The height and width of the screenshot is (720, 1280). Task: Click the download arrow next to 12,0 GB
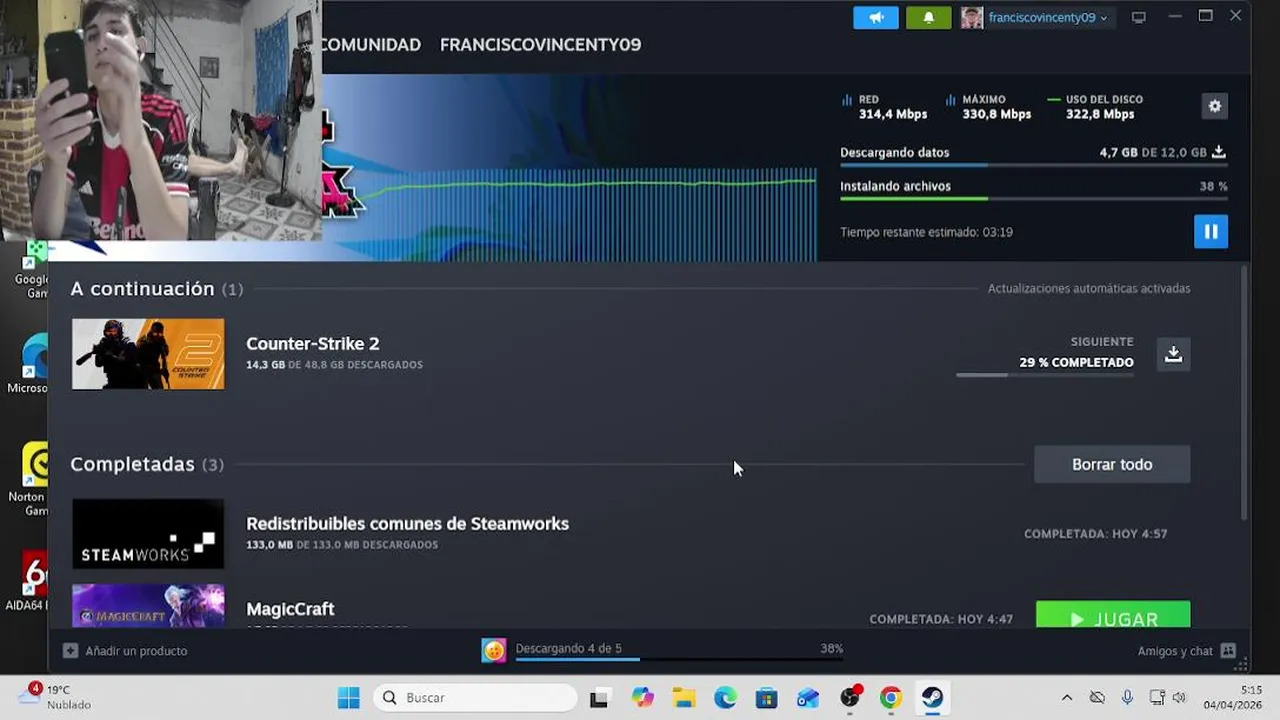[x=1218, y=153]
